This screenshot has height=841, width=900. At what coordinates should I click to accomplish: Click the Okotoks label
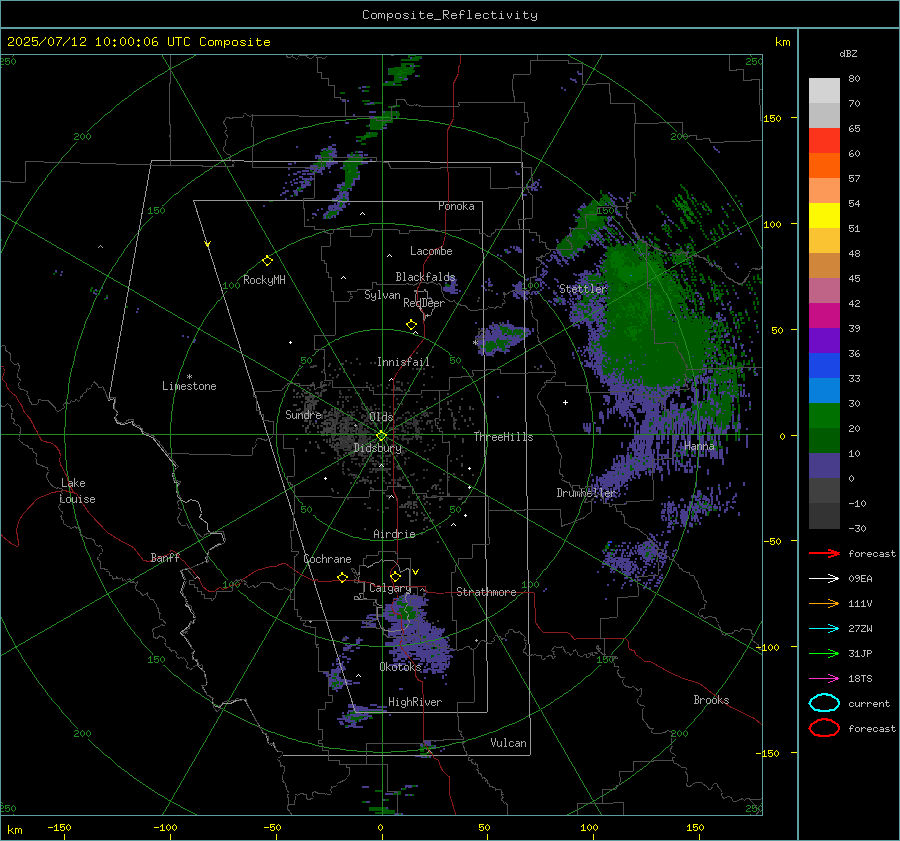pos(400,666)
